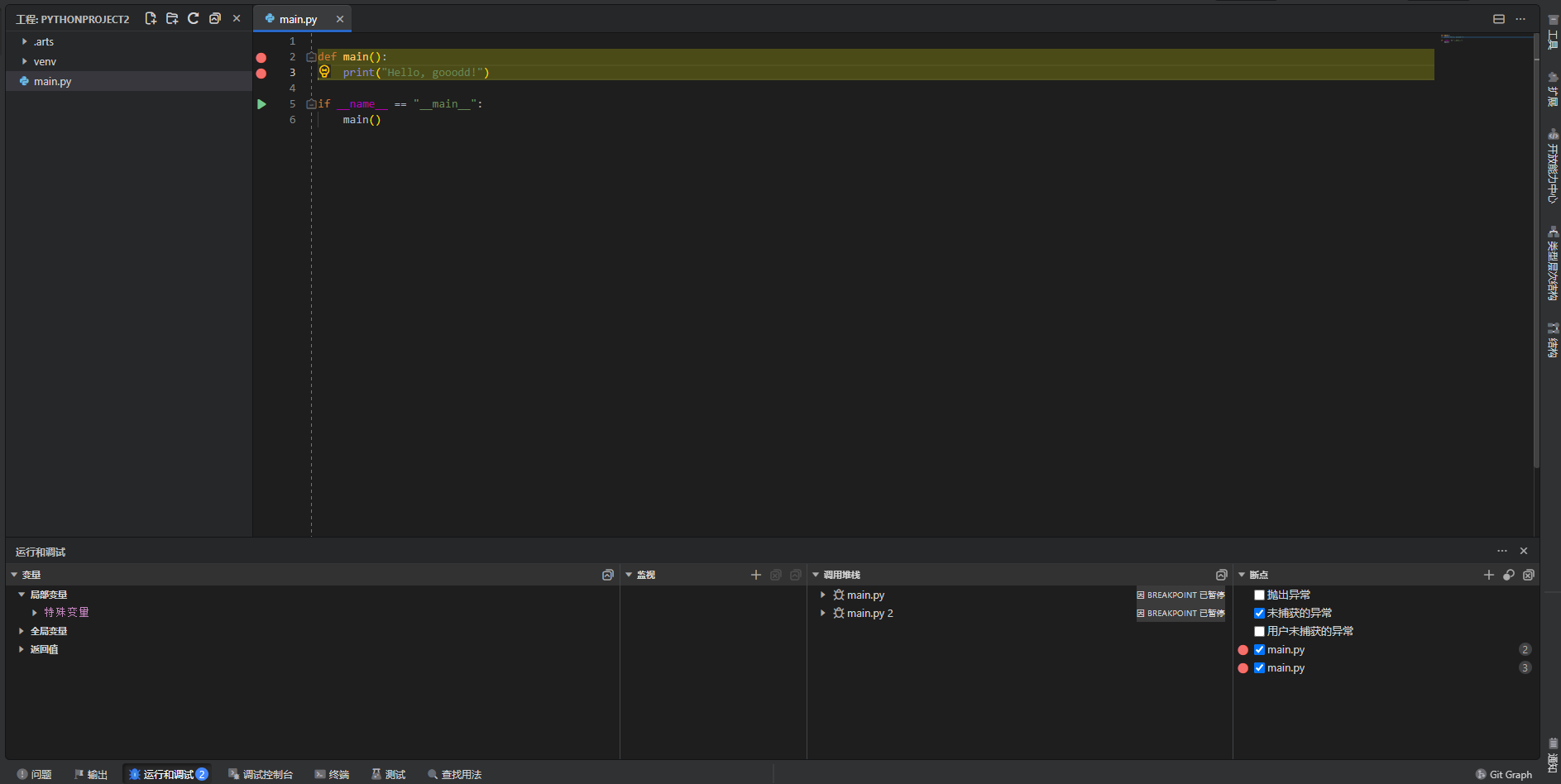1561x784 pixels.
Task: Click line 6 containing main() call
Action: (x=362, y=120)
